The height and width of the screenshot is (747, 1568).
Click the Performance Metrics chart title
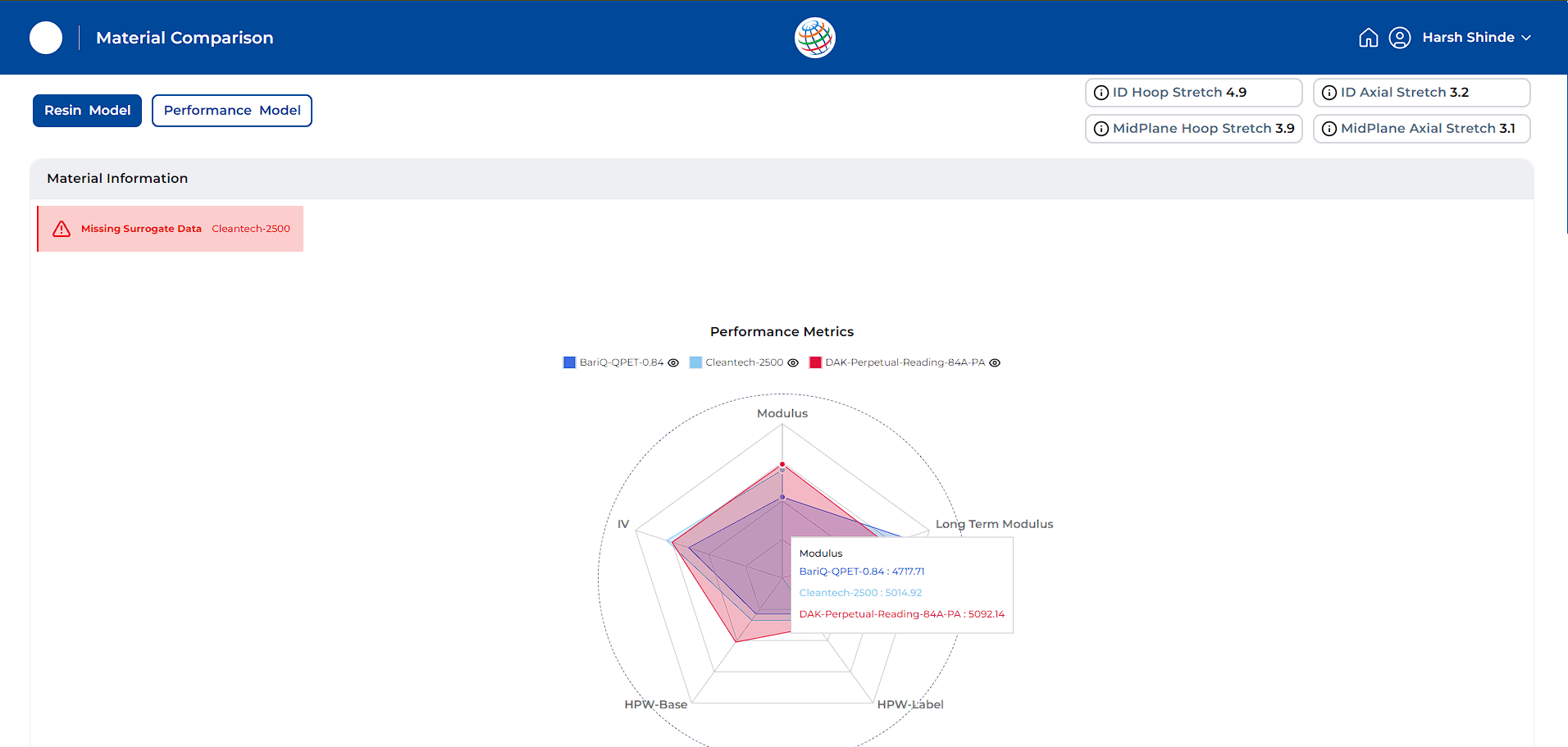782,332
